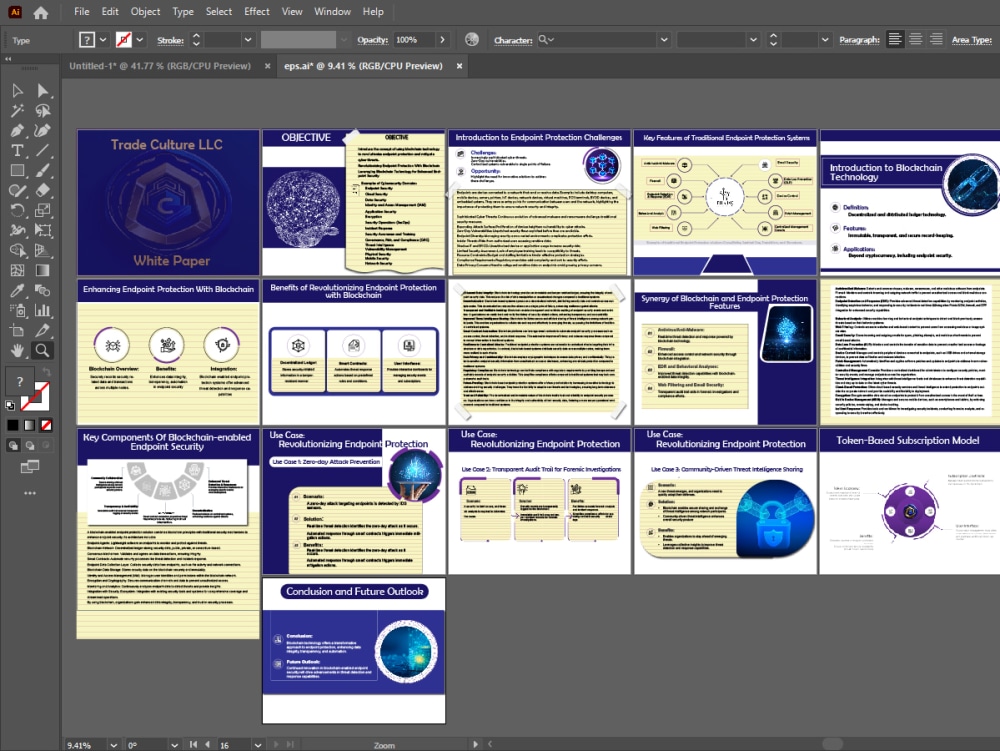Switch to the eps.ai document tab
This screenshot has height=751, width=1000.
[364, 66]
